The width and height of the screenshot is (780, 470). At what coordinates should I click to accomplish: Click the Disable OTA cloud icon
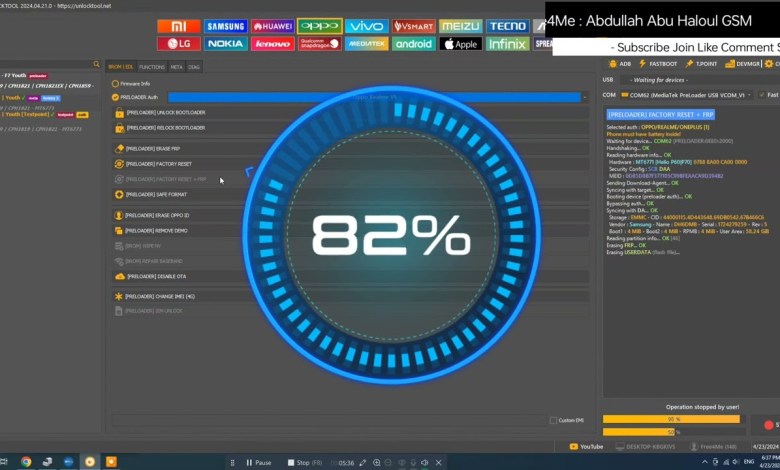(120, 276)
